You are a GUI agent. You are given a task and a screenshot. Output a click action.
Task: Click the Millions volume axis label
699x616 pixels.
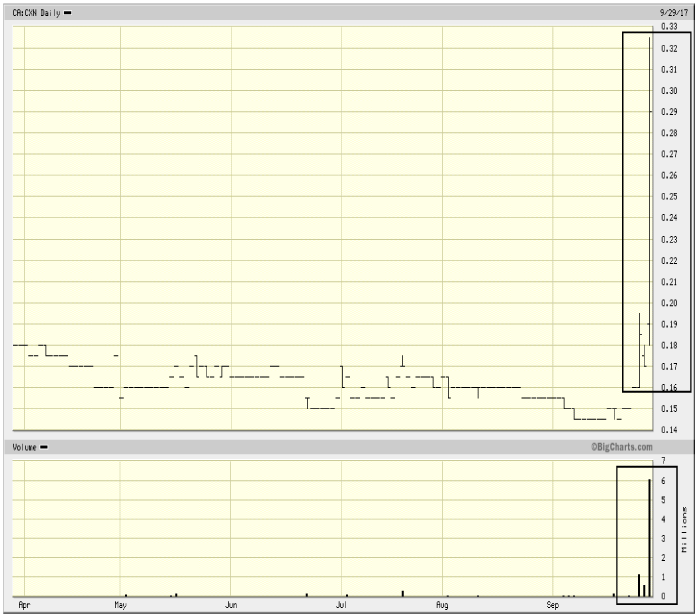(x=685, y=529)
